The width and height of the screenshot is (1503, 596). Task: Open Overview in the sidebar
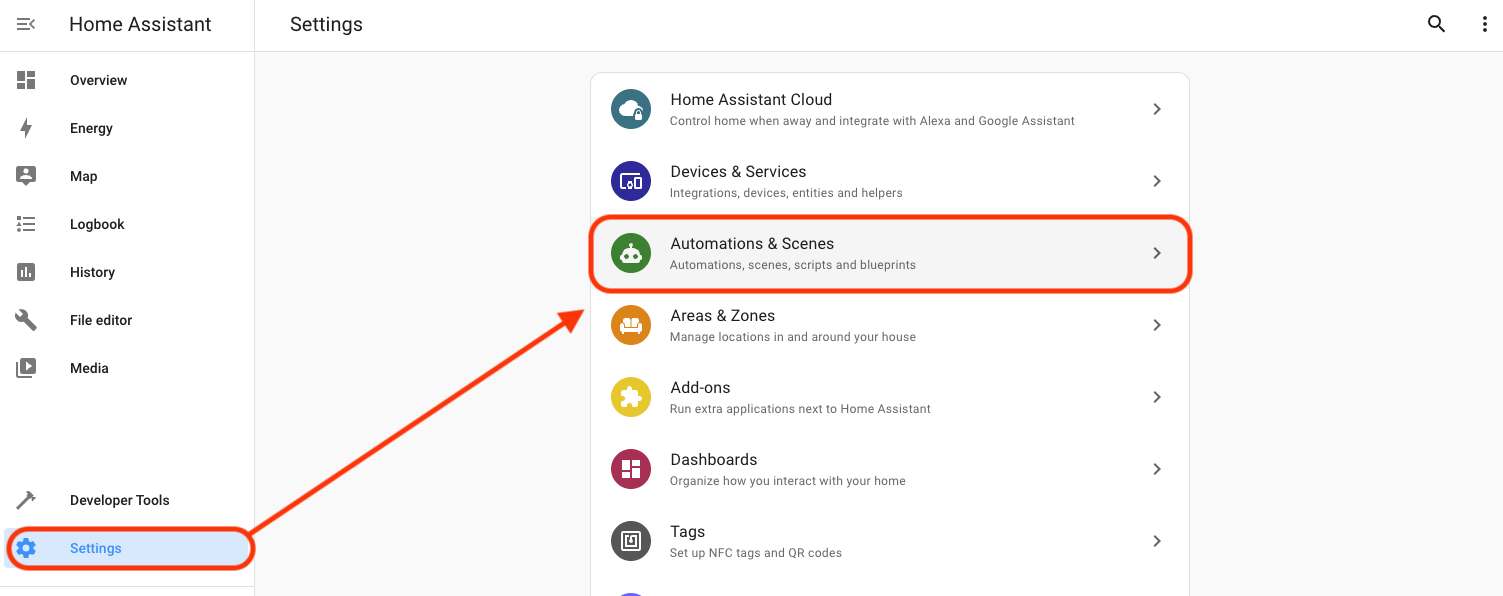click(x=98, y=80)
